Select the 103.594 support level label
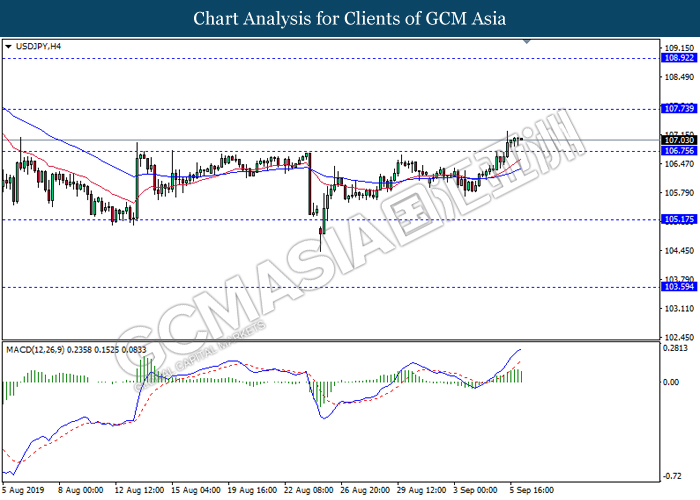700x500 pixels. click(679, 287)
